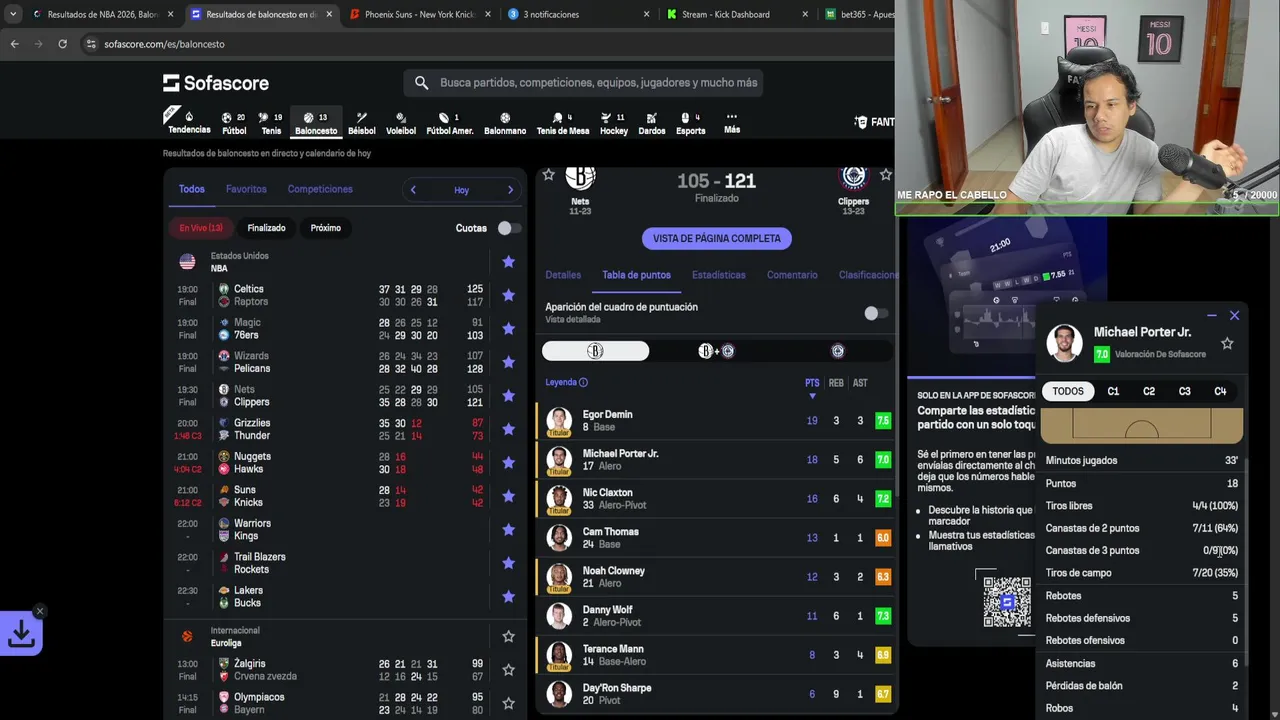Toggle the Cuotas odds switch
1280x720 pixels.
tap(508, 228)
